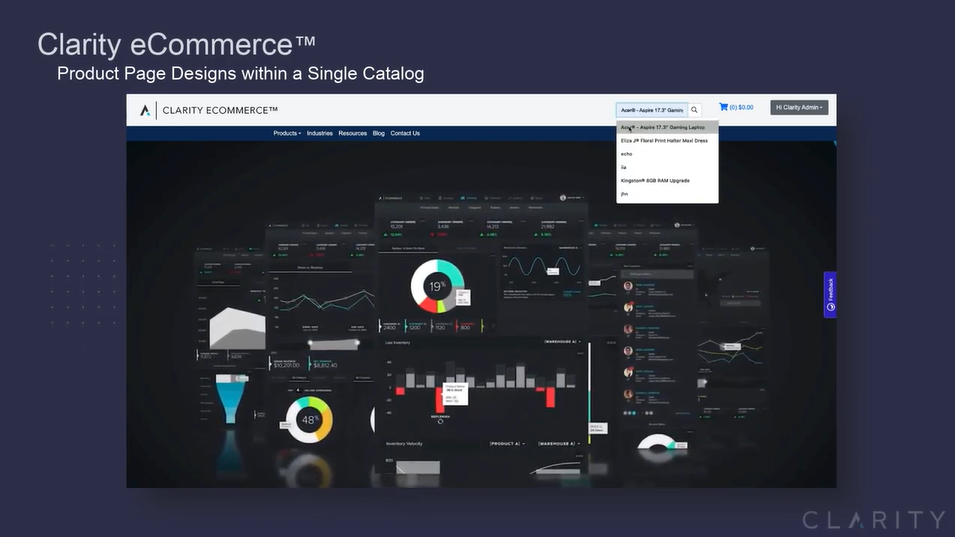Click the Clarity triangle logo icon
This screenshot has height=537, width=955.
[145, 110]
